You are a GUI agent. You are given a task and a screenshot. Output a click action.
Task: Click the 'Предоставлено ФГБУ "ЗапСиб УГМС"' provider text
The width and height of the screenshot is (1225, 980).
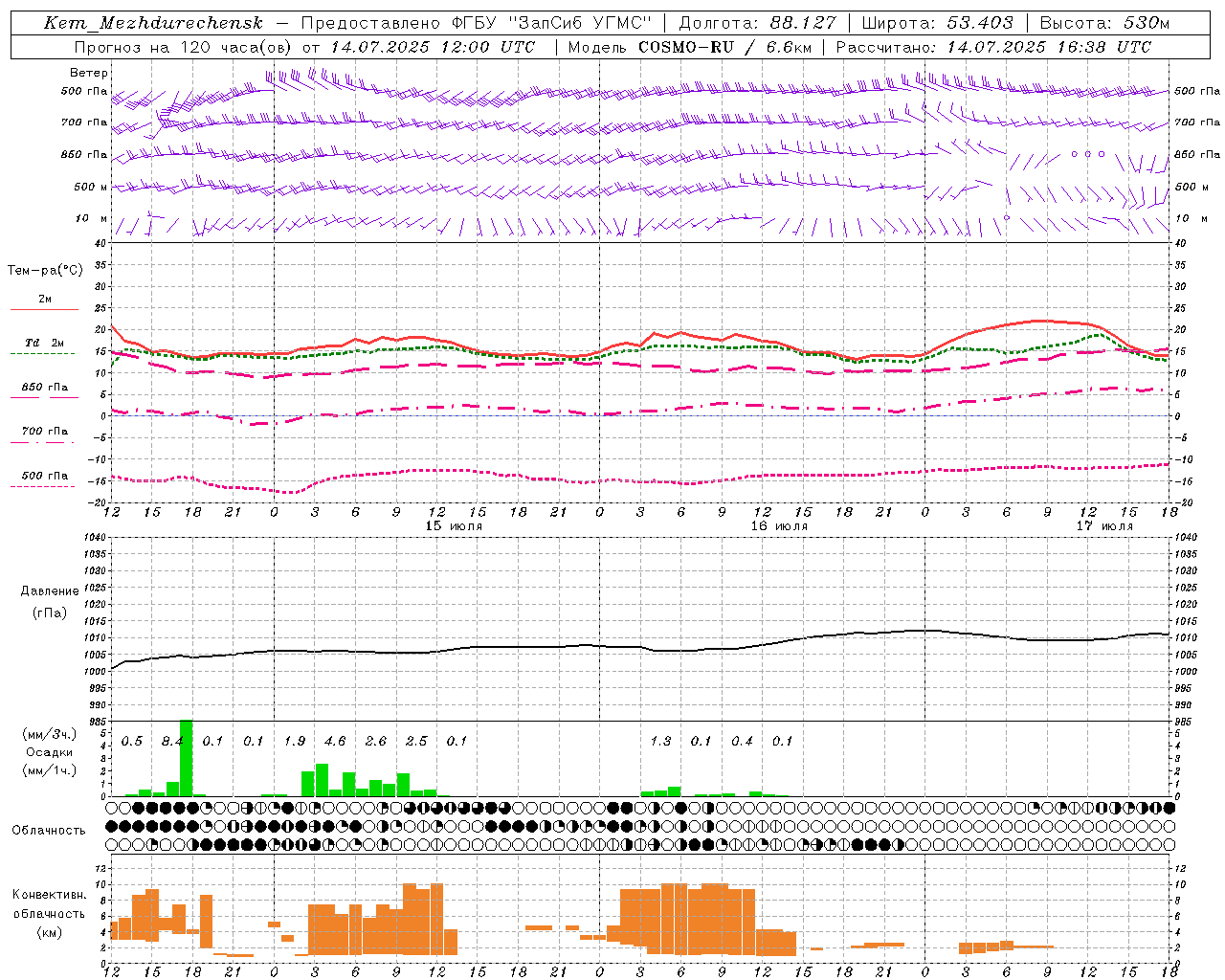click(477, 23)
